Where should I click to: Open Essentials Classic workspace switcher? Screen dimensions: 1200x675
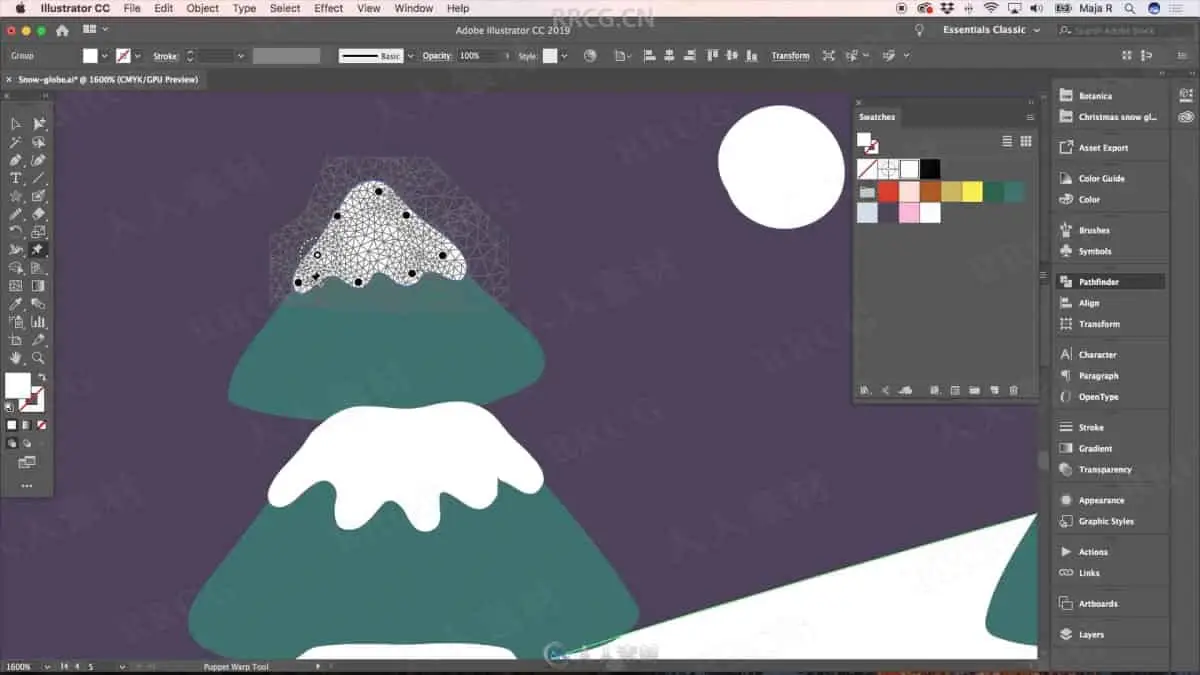(991, 30)
